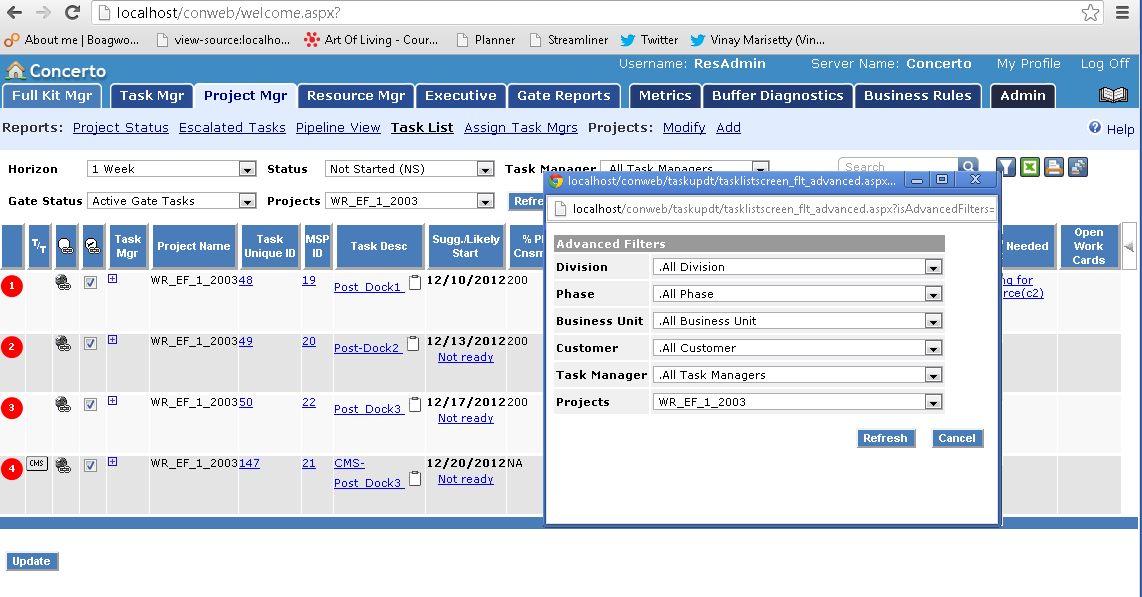Expand Task Mgr plus in row 50
This screenshot has height=597, width=1142.
tap(113, 400)
